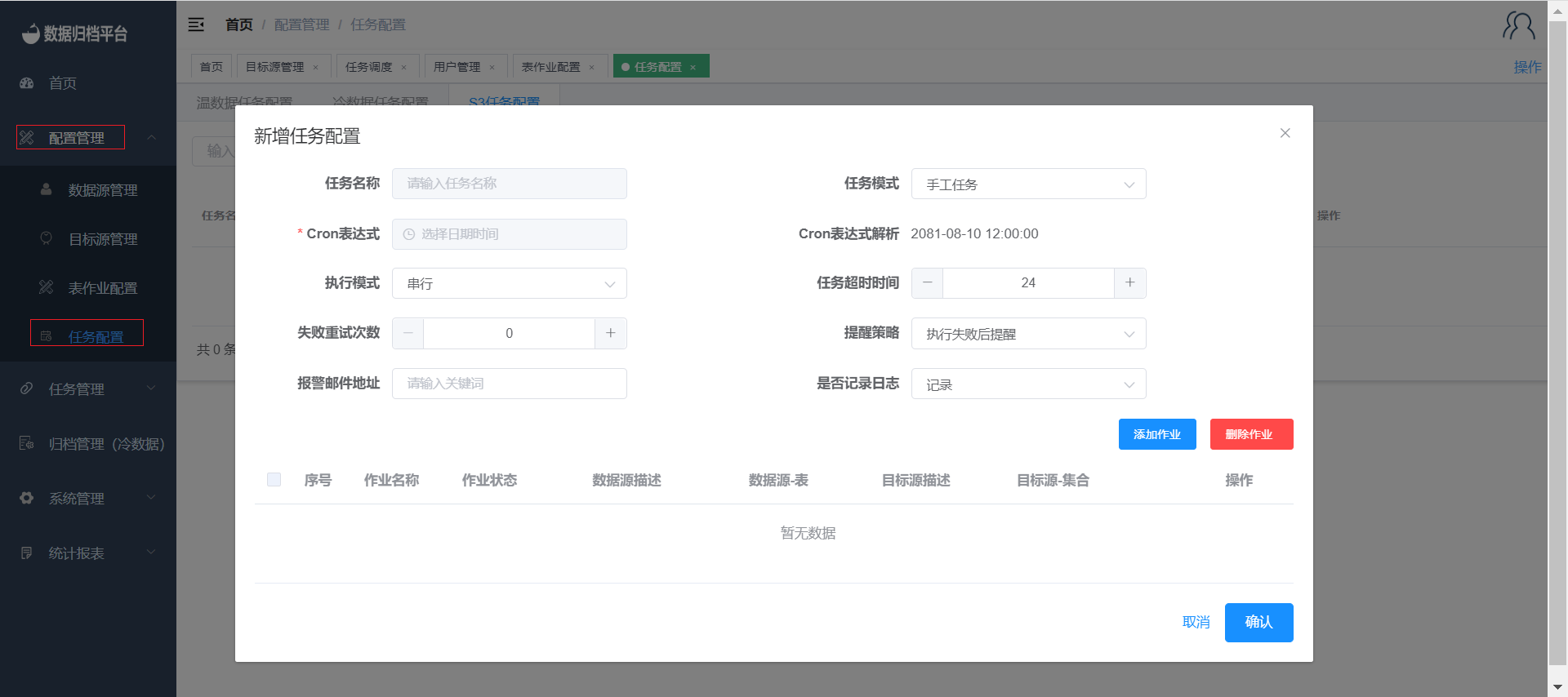This screenshot has width=1568, height=697.
Task: Switch to the 首页 page tab
Action: [212, 67]
